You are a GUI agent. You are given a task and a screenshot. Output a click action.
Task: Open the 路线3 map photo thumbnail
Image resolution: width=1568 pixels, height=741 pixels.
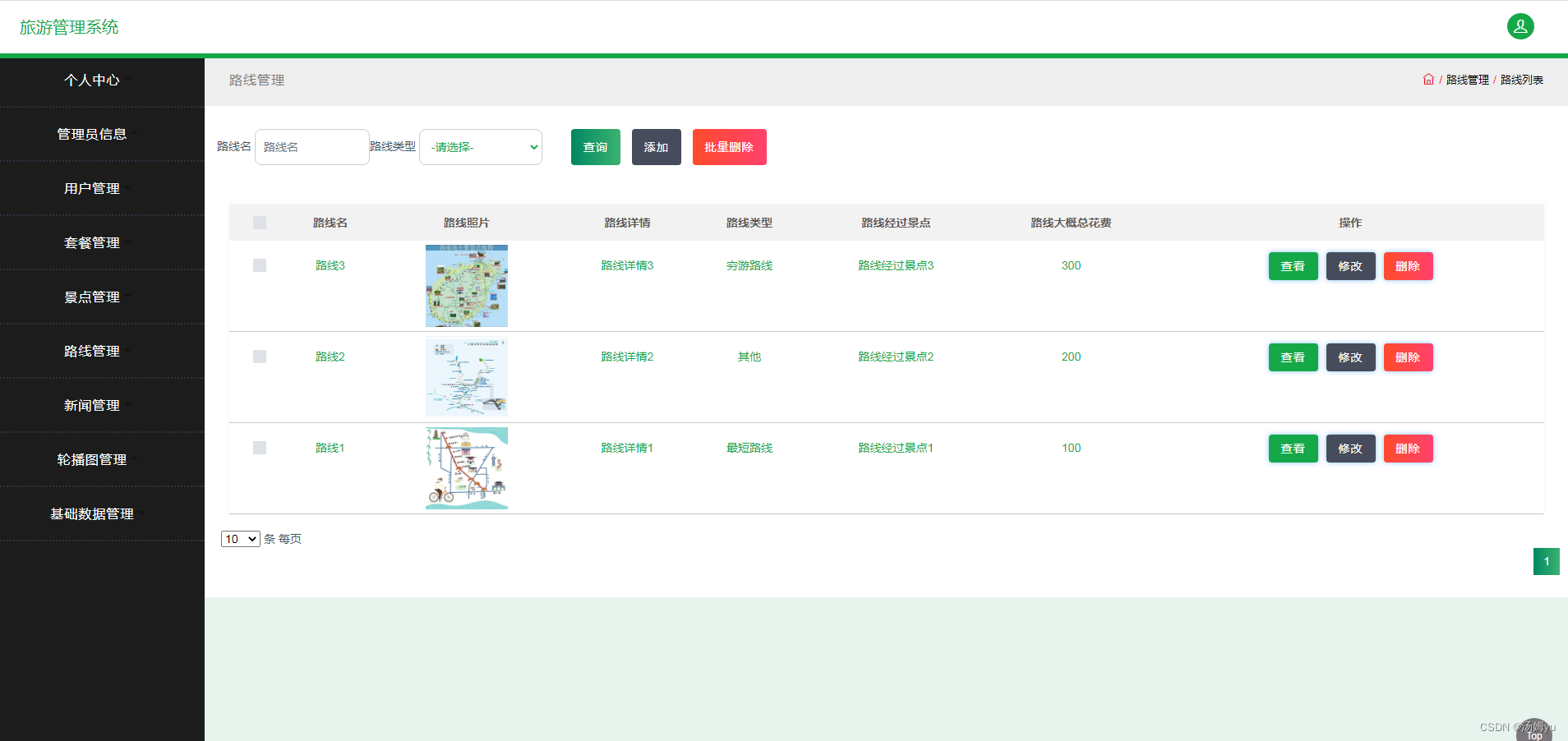466,286
